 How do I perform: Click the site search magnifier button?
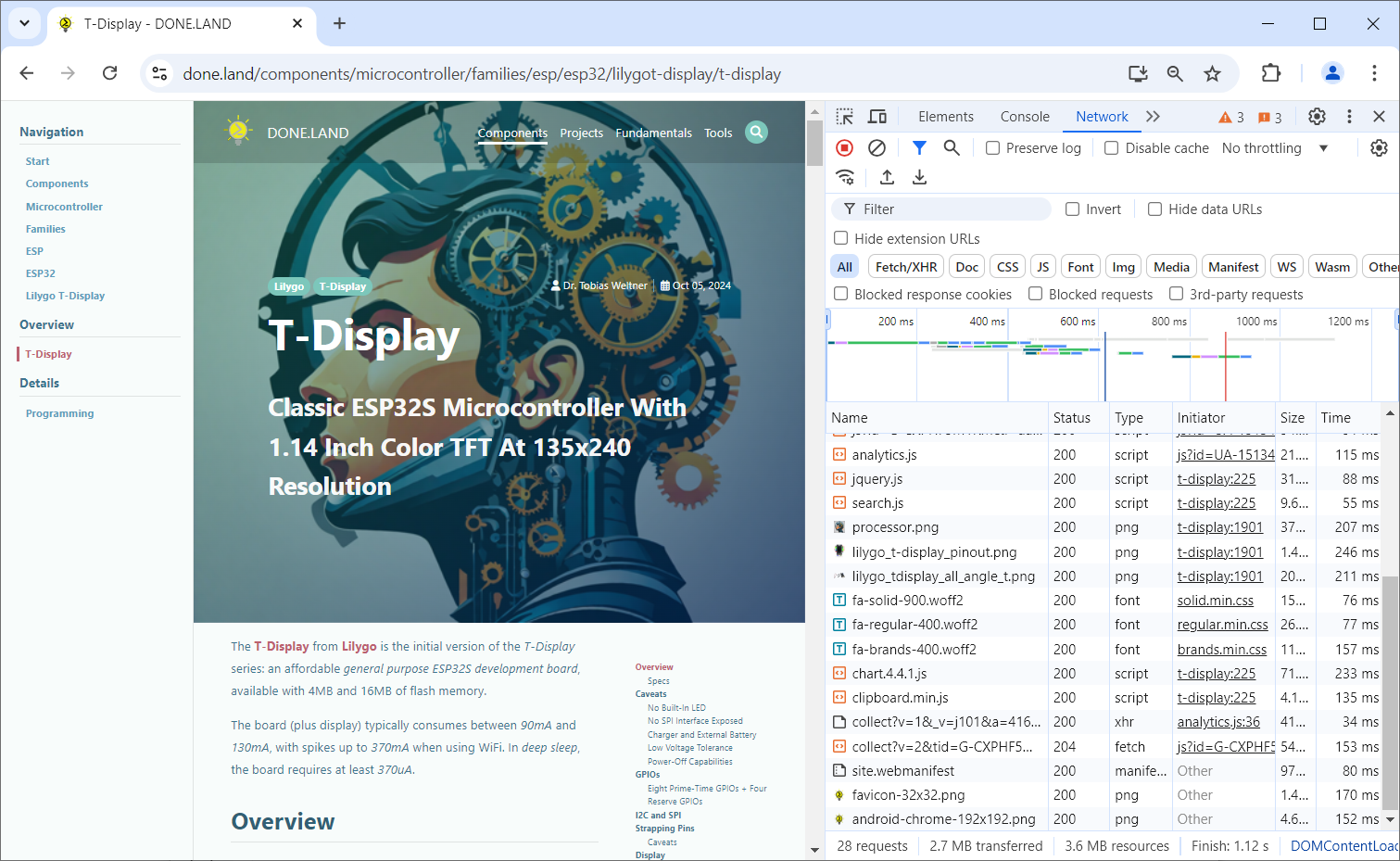757,133
